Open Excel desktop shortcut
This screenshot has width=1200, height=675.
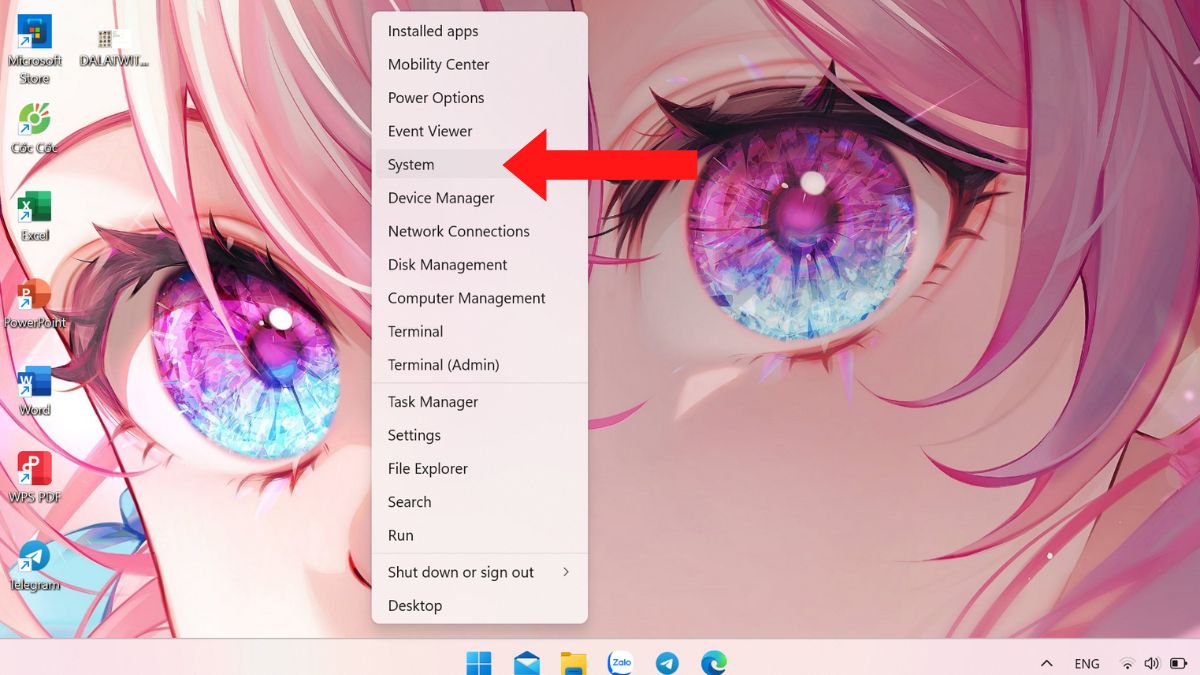click(34, 215)
